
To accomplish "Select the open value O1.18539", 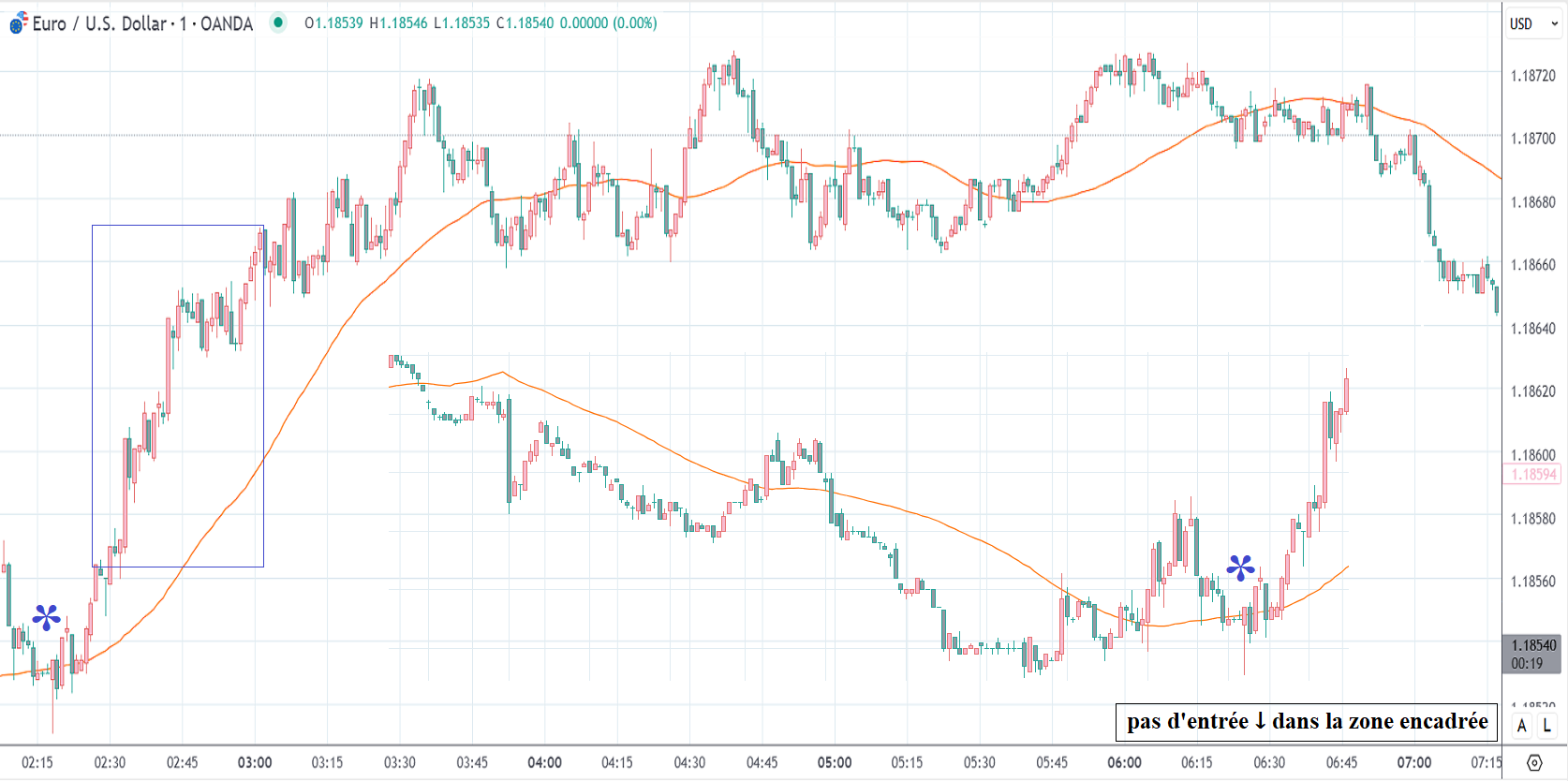I will pyautogui.click(x=333, y=23).
